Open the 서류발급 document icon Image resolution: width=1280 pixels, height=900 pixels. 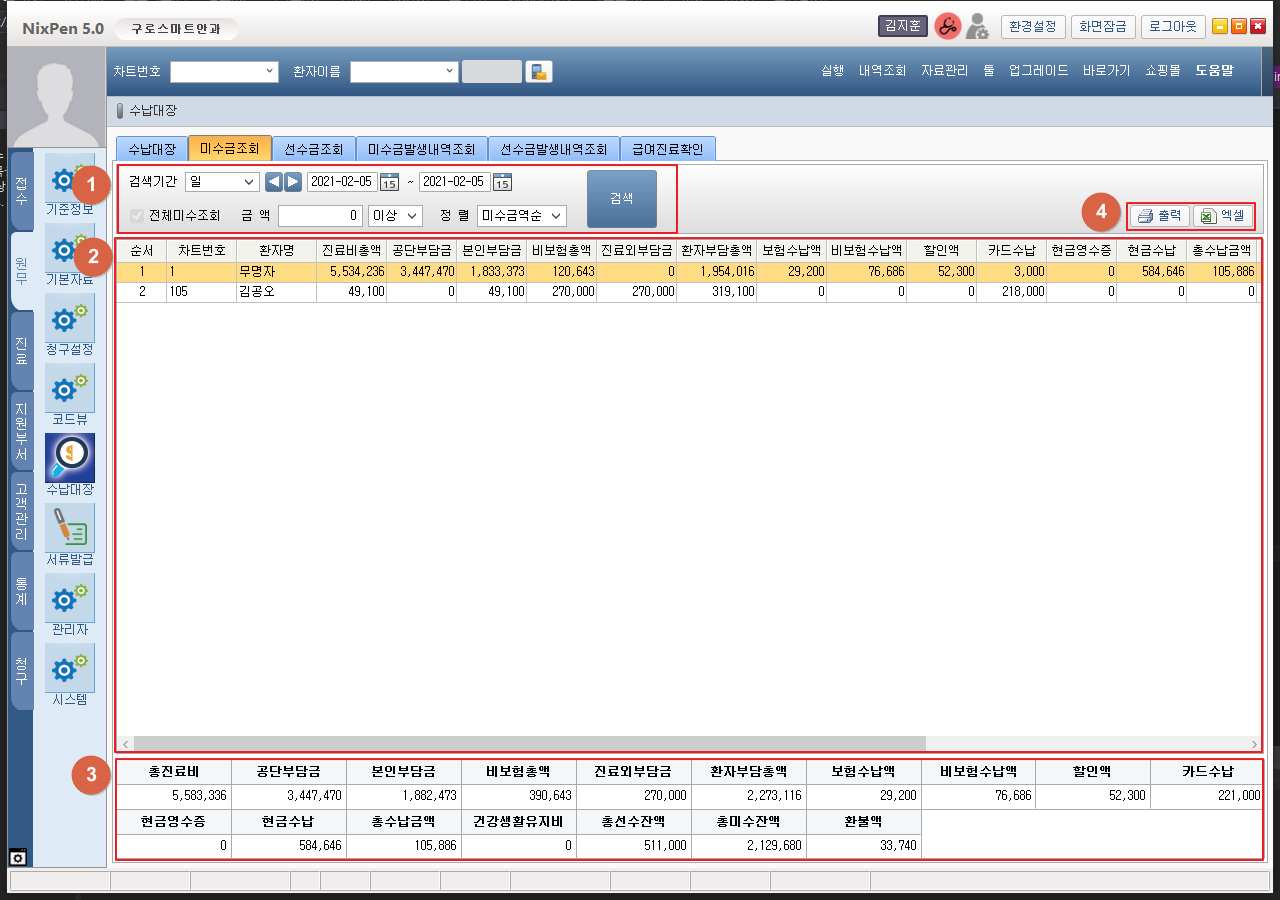[x=70, y=528]
